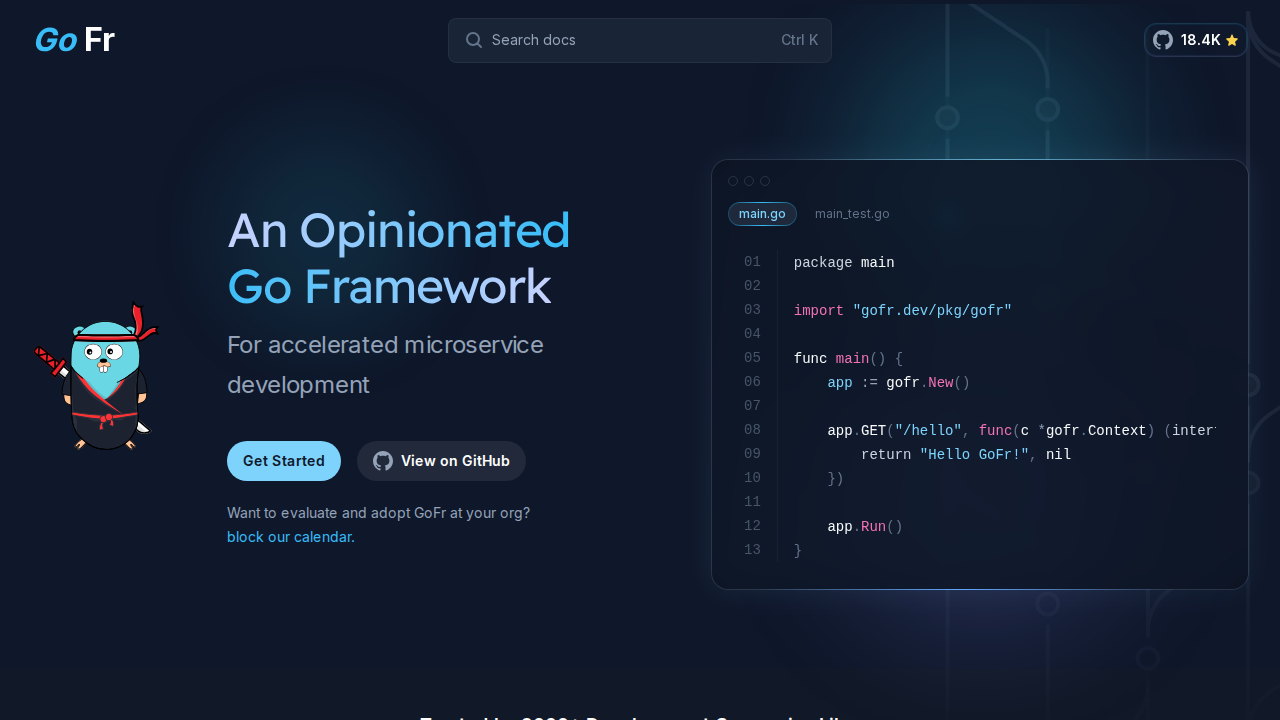Image resolution: width=1280 pixels, height=720 pixels.
Task: Click the "Hello GoFr!" string in code
Action: click(x=974, y=454)
